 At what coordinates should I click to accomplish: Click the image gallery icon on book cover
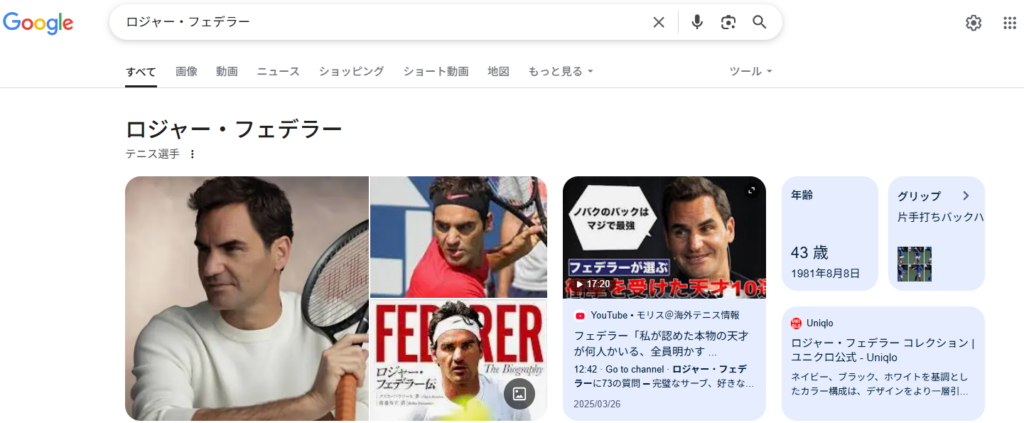(x=519, y=394)
